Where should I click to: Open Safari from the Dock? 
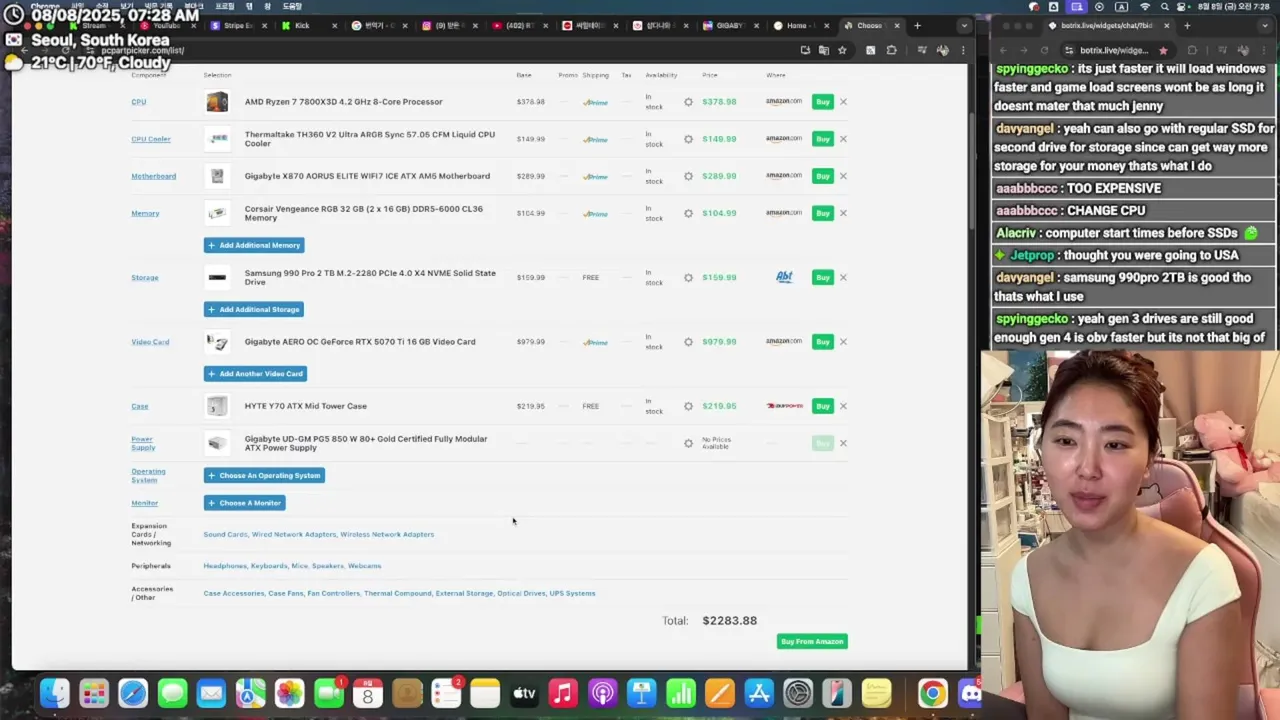pos(133,693)
